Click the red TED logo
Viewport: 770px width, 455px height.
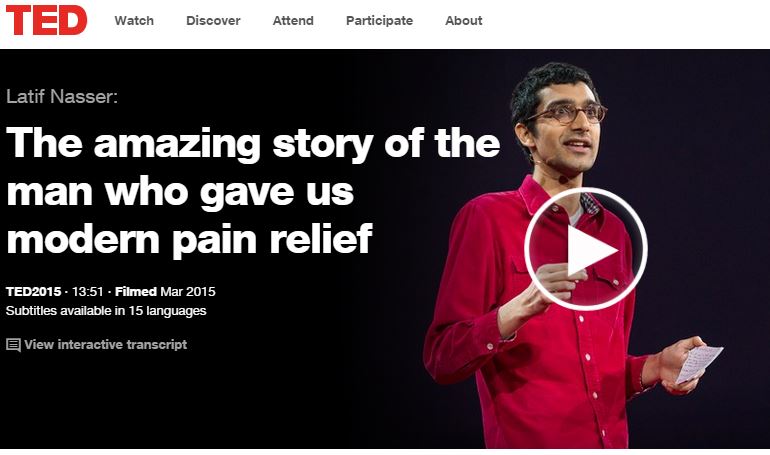[46, 20]
